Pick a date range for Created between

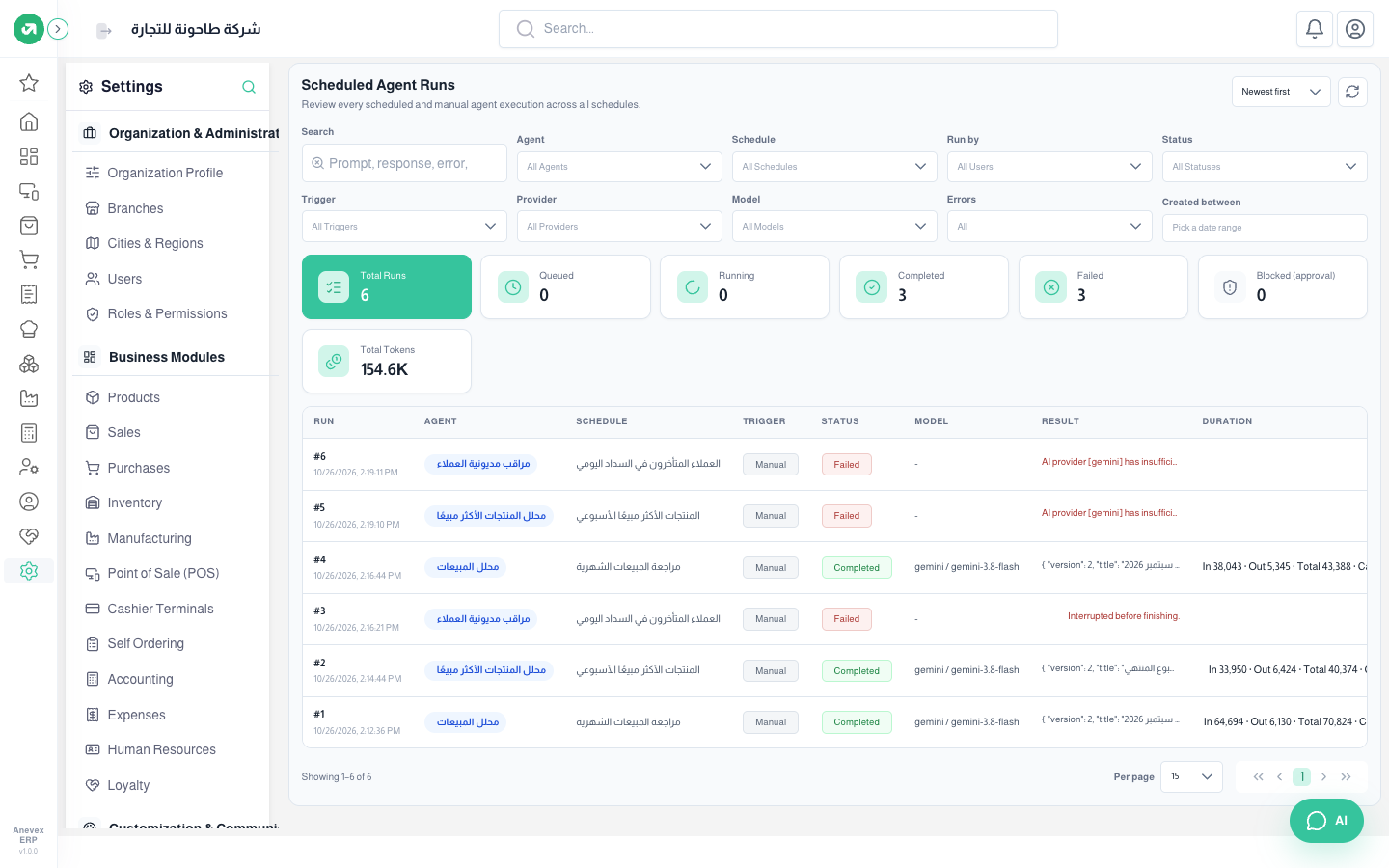[1265, 228]
